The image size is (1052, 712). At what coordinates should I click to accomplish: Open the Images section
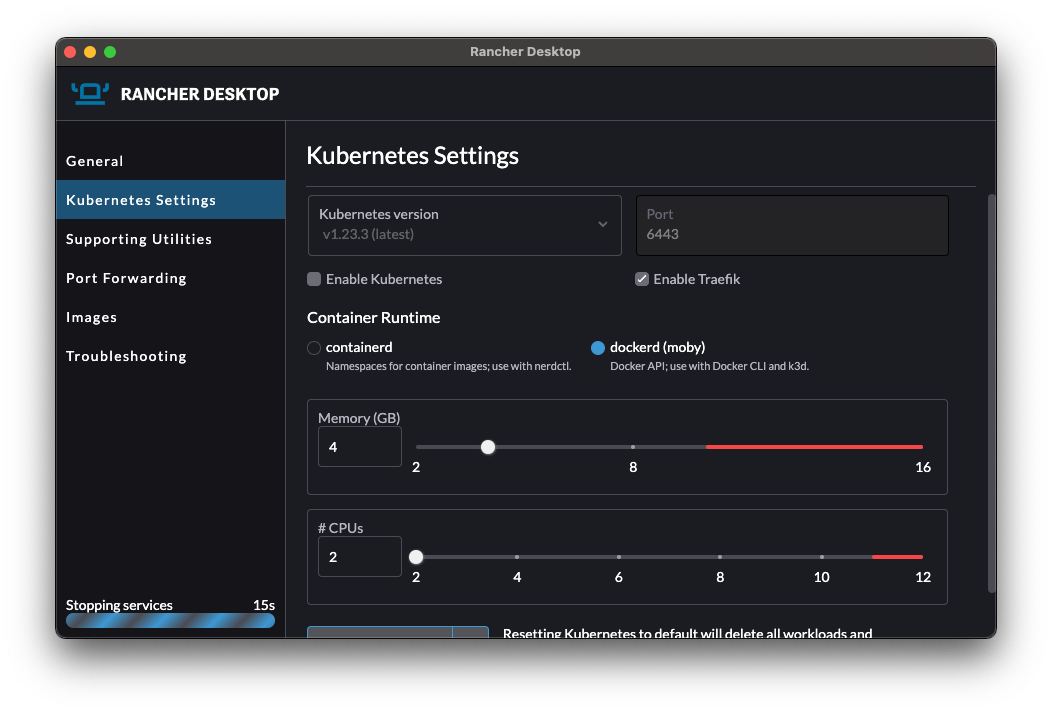click(92, 317)
